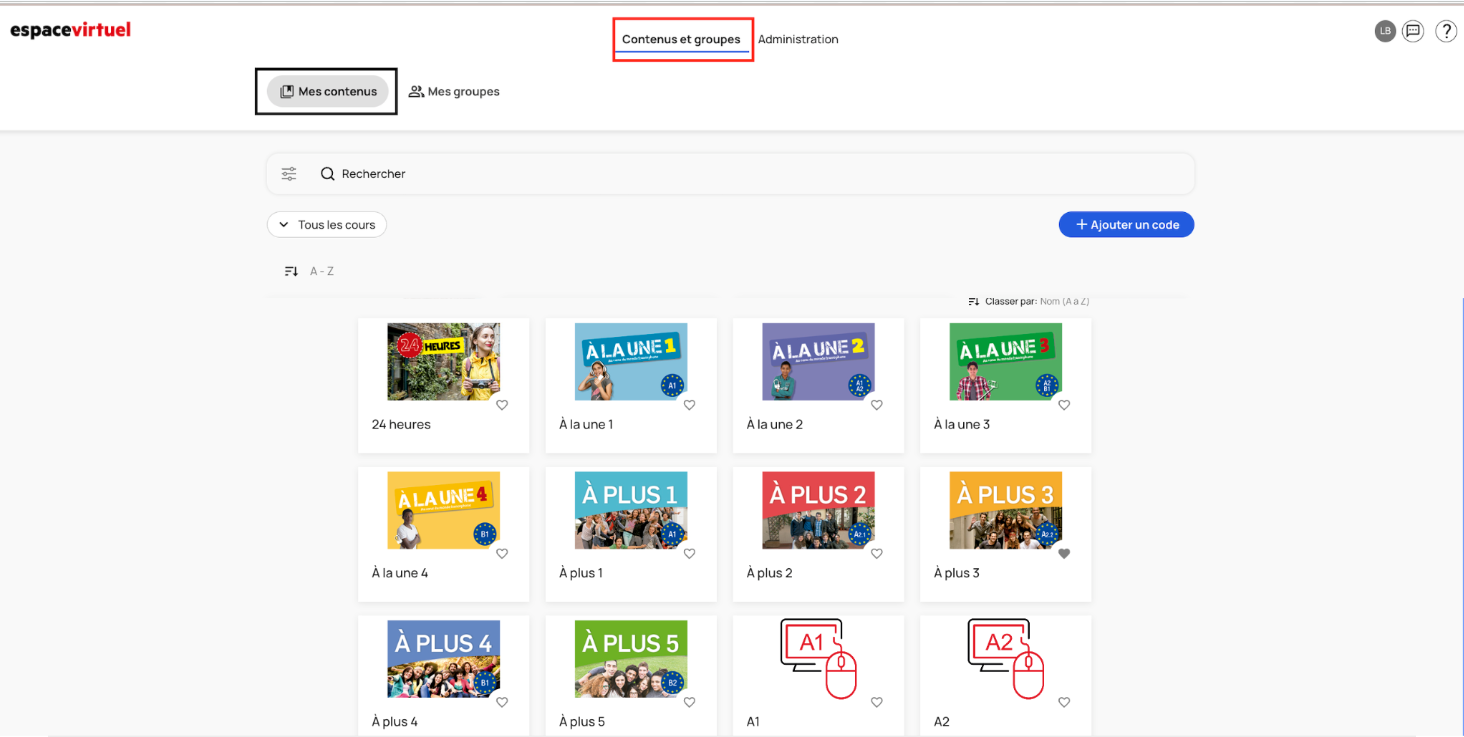The width and height of the screenshot is (1464, 737).
Task: Open the help question mark icon
Action: 1446,31
